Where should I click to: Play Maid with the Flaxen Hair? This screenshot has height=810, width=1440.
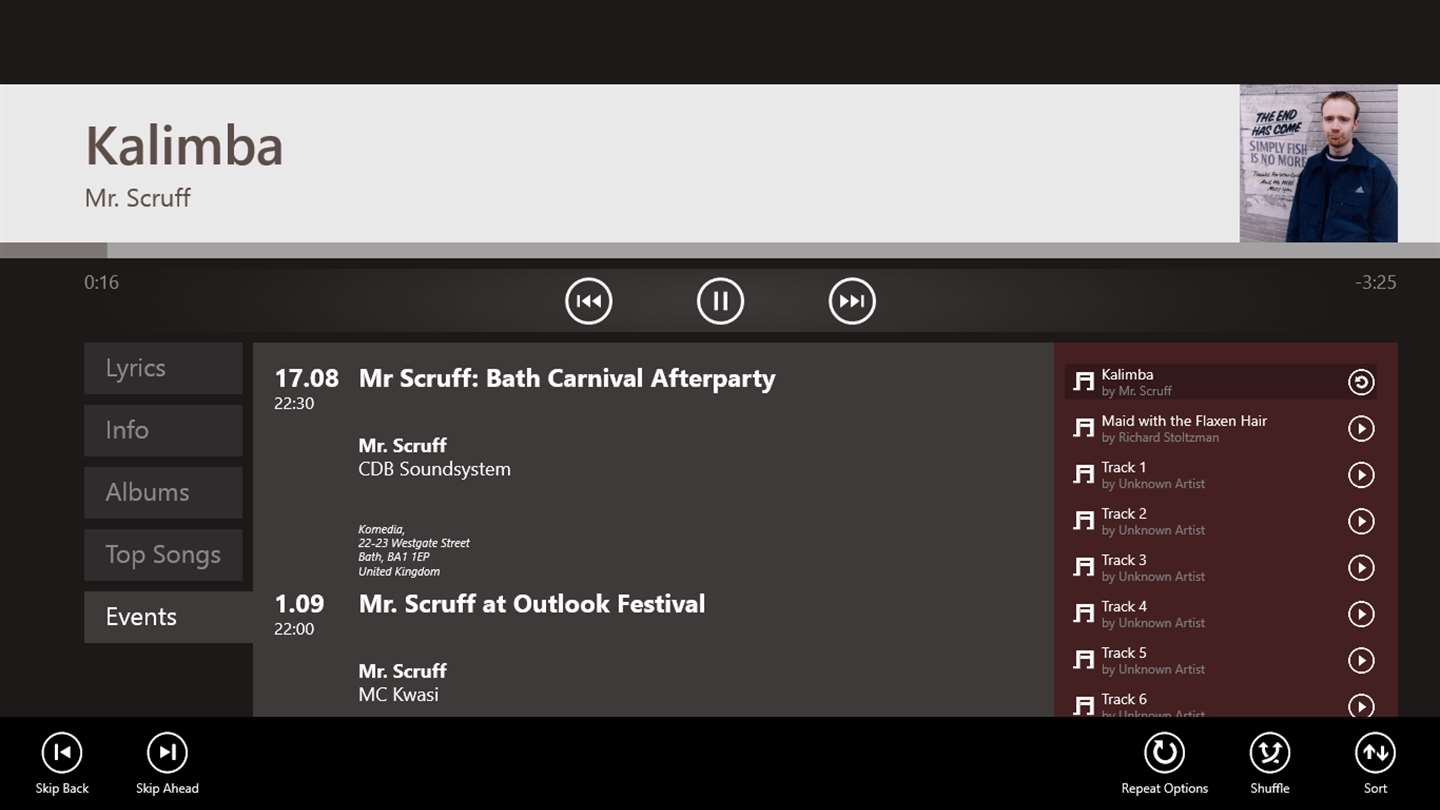(x=1361, y=428)
